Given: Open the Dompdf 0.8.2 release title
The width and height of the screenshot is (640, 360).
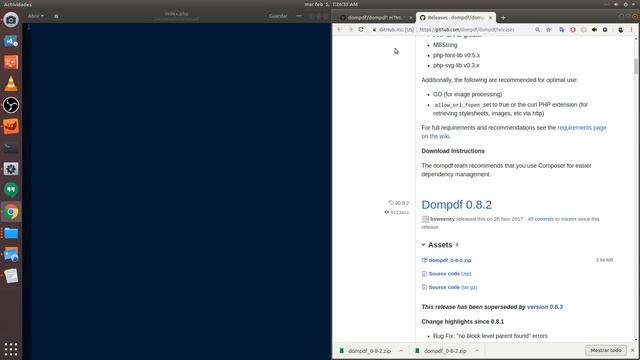Looking at the screenshot, I should click(456, 204).
